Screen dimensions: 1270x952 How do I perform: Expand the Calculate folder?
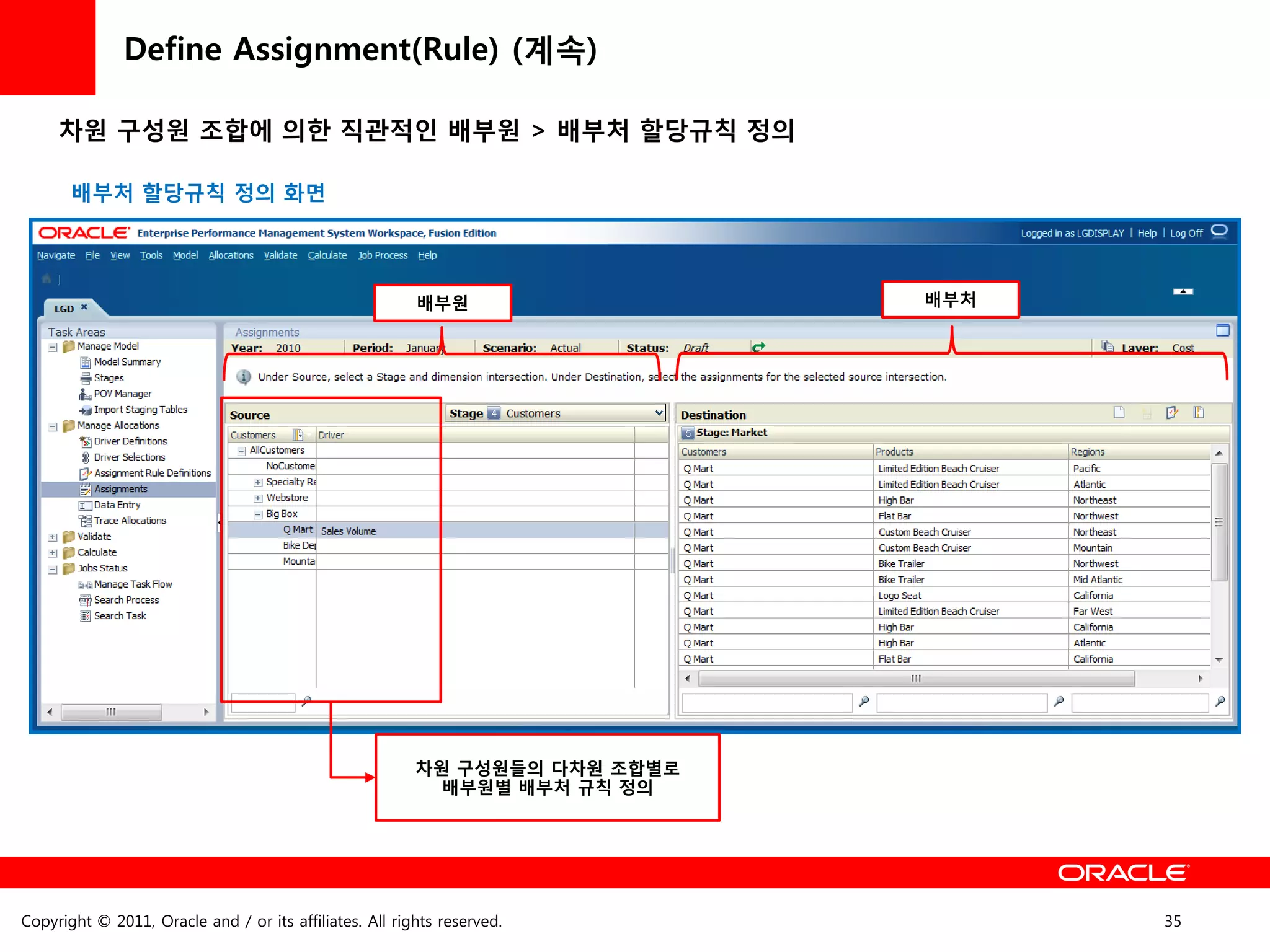53,553
